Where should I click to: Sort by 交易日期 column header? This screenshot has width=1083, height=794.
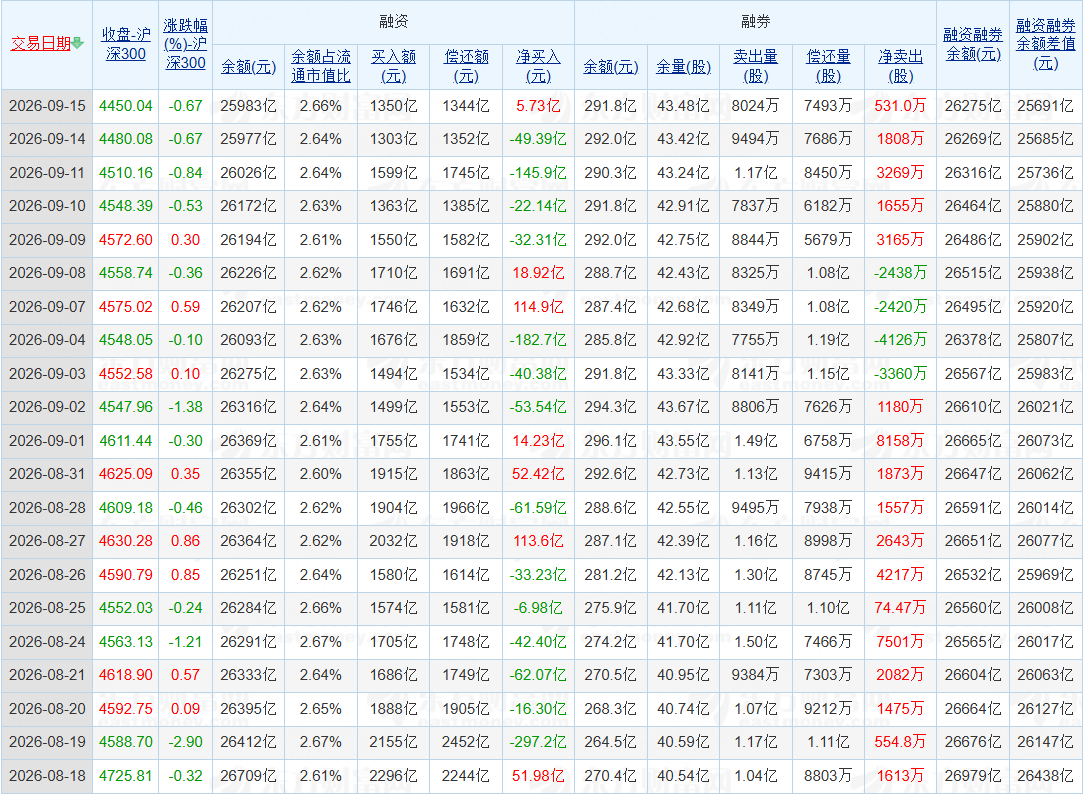pos(41,43)
